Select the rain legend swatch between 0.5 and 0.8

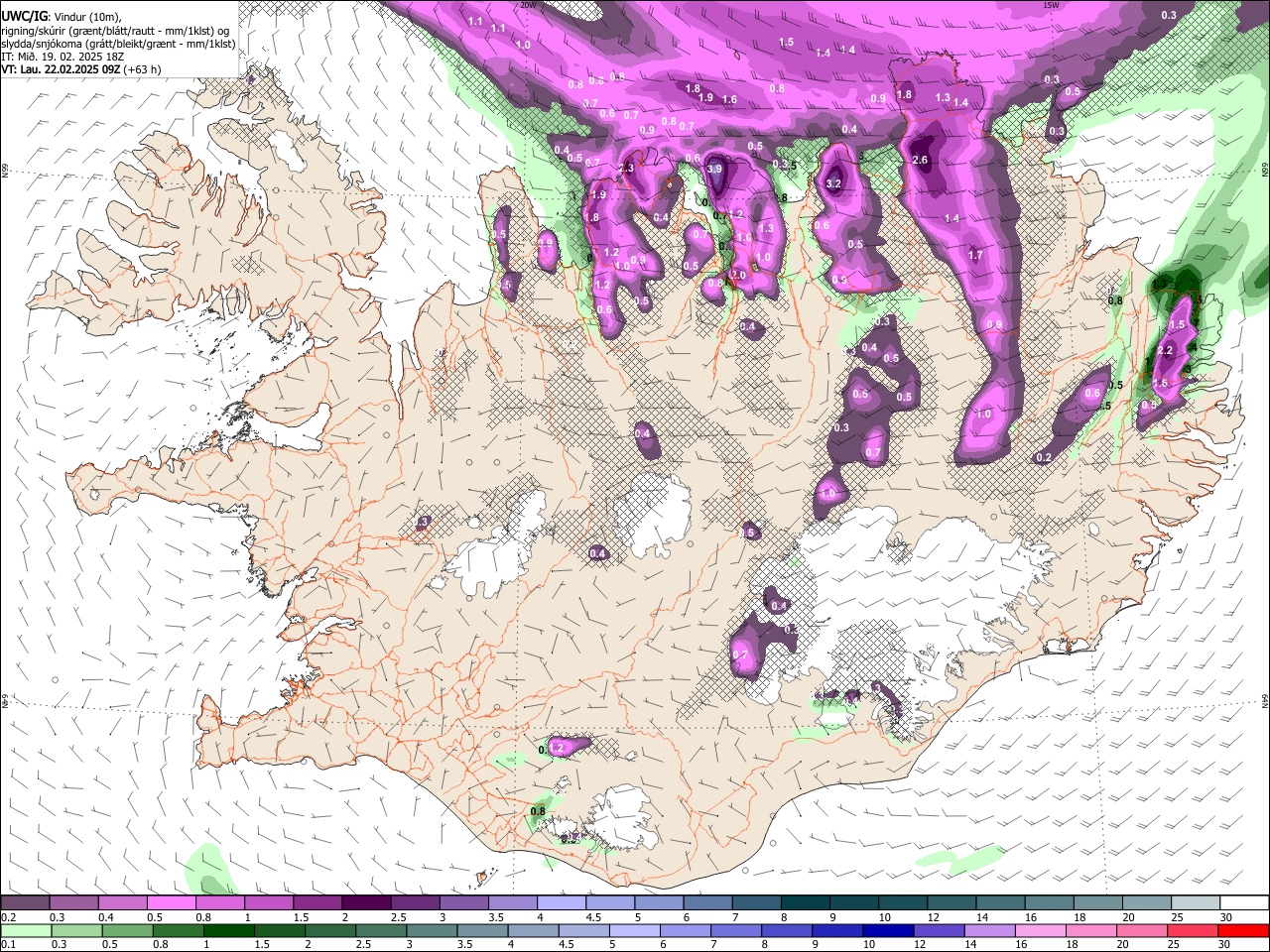tap(127, 930)
